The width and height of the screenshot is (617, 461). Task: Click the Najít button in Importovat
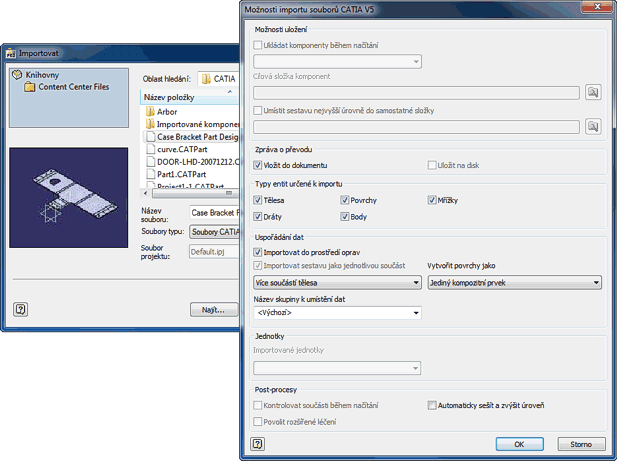pos(214,310)
